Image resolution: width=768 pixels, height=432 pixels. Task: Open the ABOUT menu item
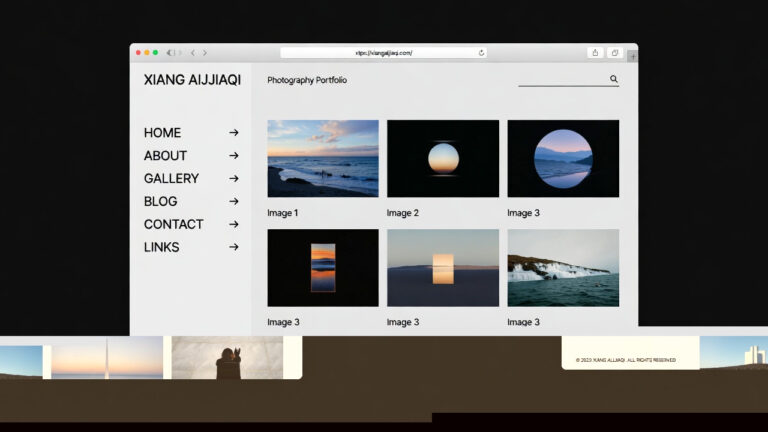tap(165, 156)
